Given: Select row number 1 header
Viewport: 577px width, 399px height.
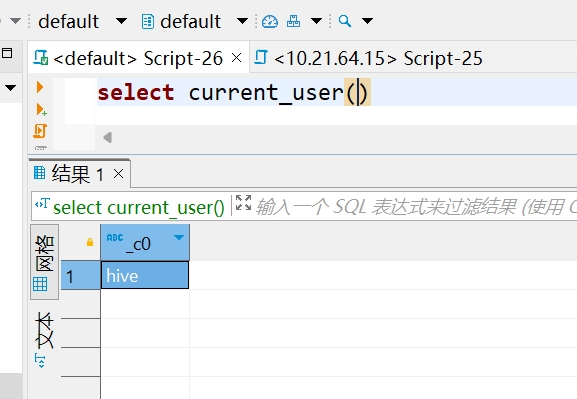Looking at the screenshot, I should 81,275.
